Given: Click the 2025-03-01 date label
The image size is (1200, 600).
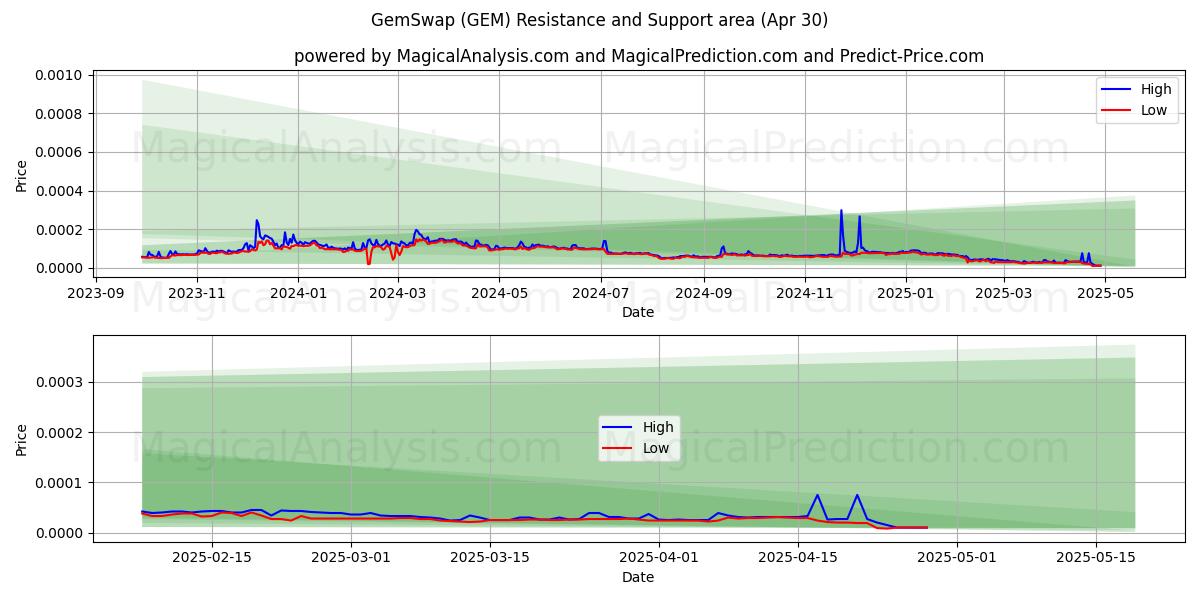Looking at the screenshot, I should [x=352, y=558].
